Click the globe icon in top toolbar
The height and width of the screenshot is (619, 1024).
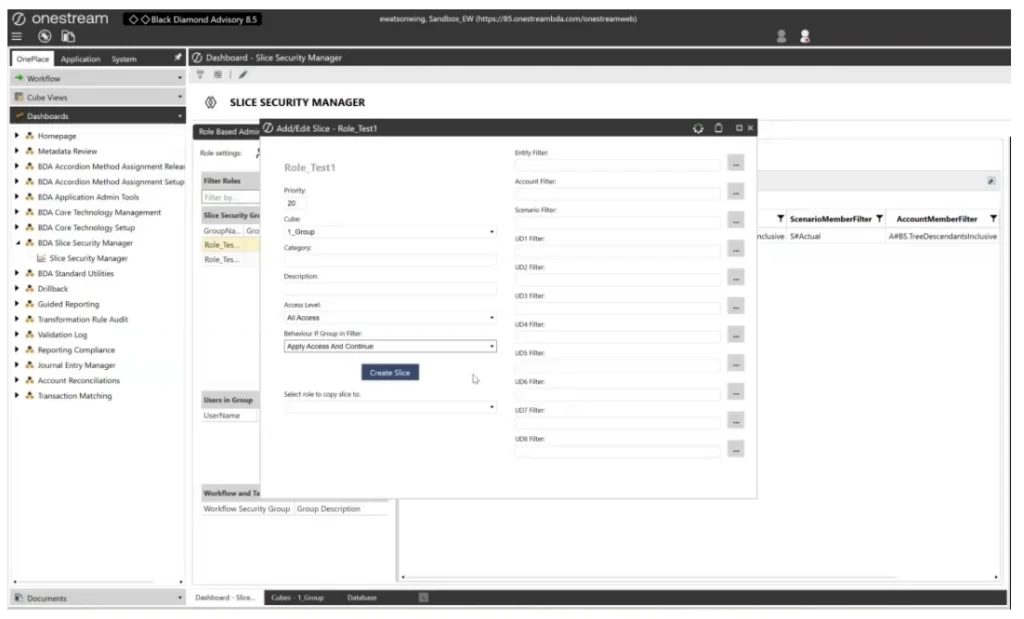pos(44,37)
